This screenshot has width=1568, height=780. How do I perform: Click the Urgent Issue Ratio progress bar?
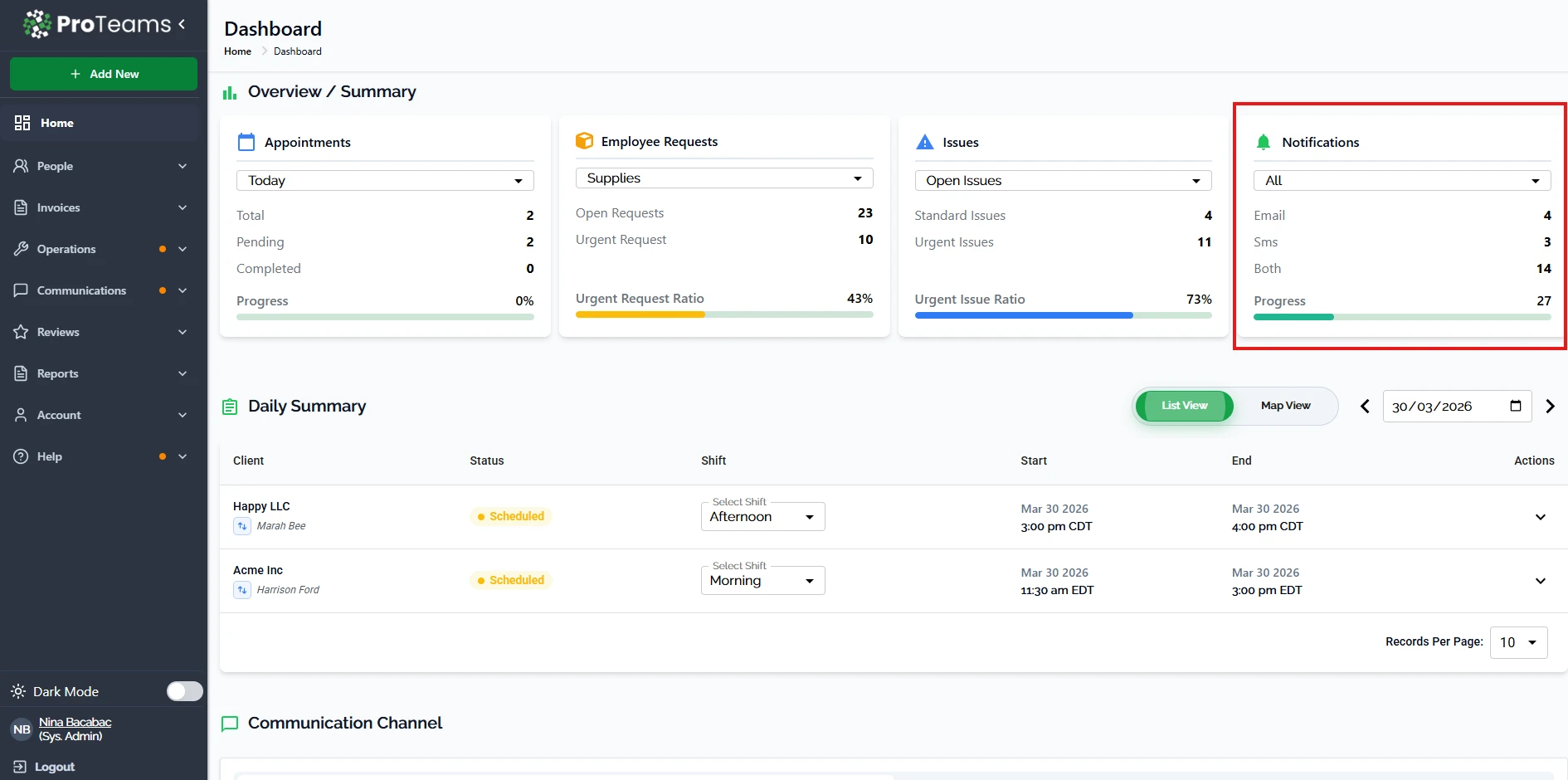coord(1063,315)
